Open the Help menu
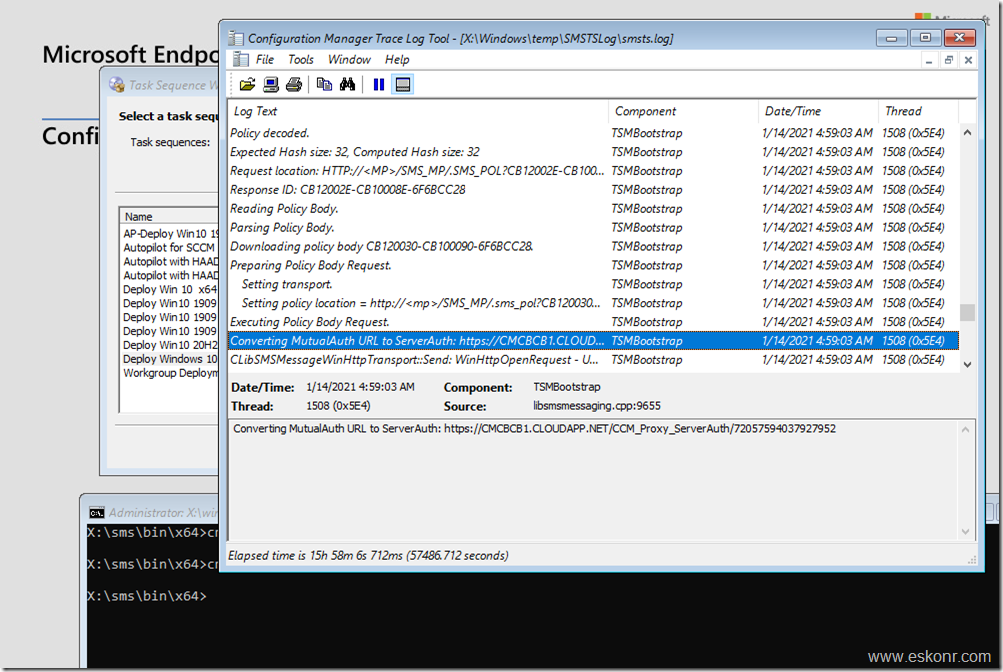 click(x=397, y=59)
